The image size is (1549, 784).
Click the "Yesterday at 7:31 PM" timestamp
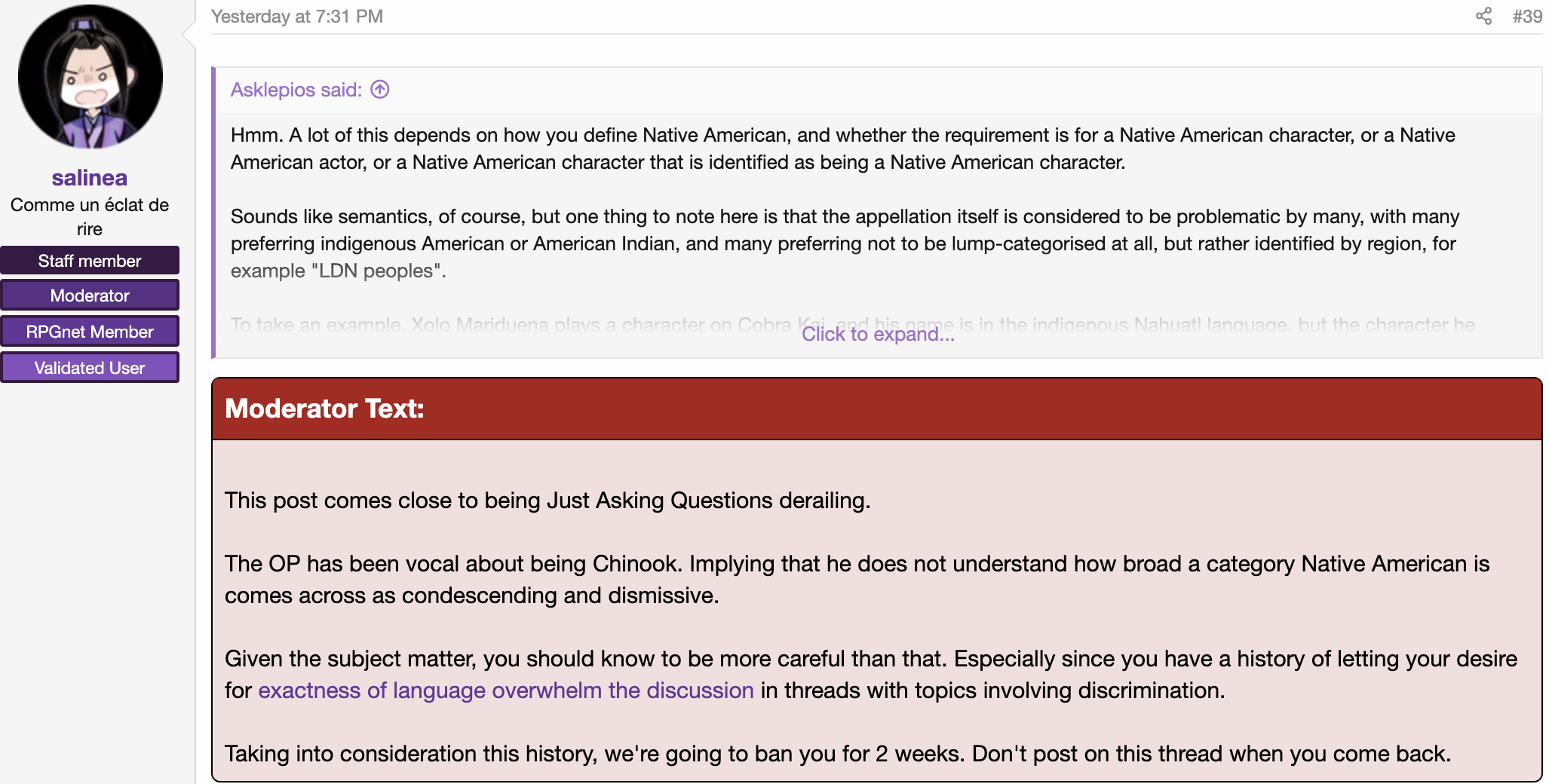pos(297,17)
